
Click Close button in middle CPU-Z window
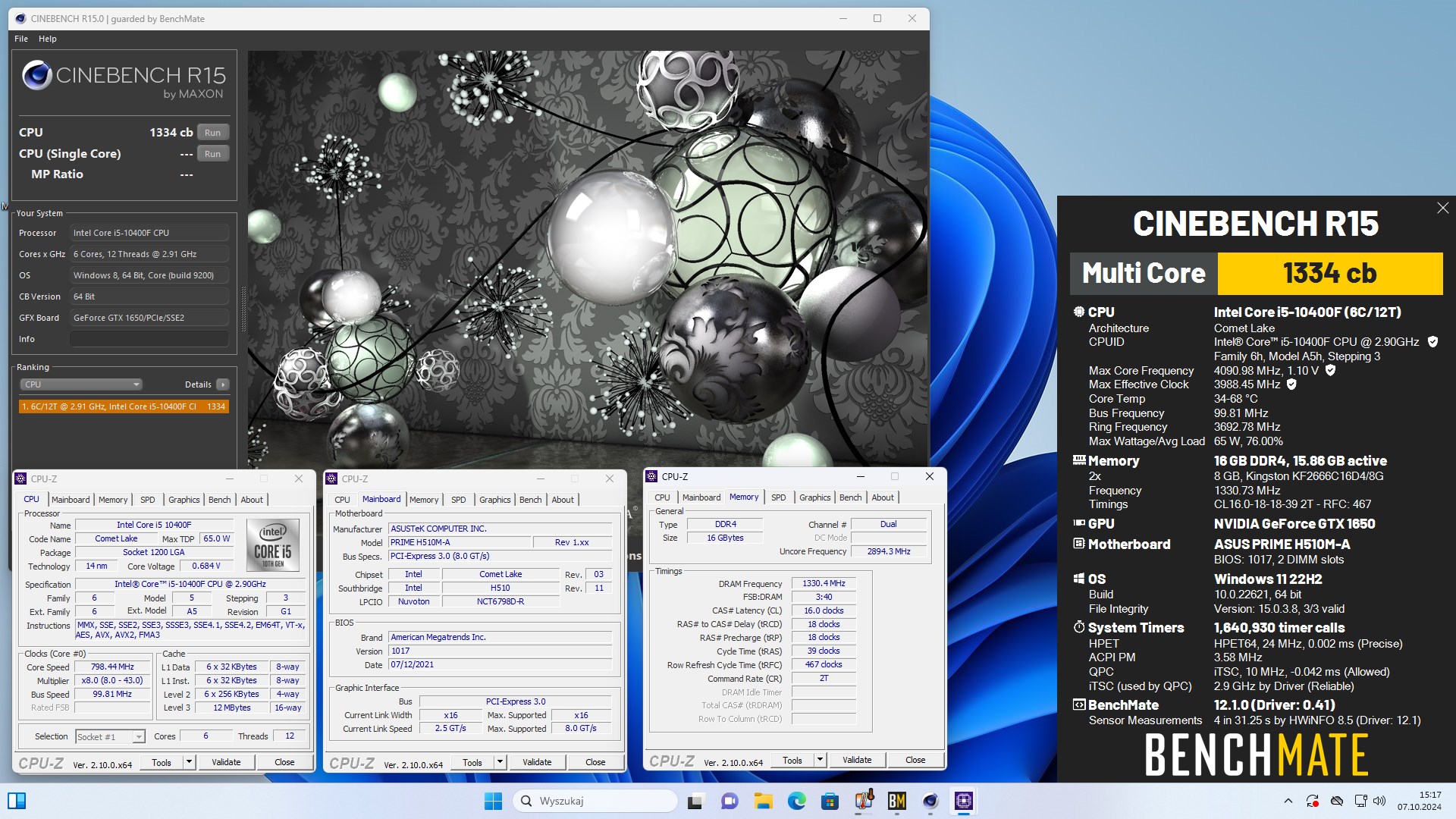pos(595,762)
